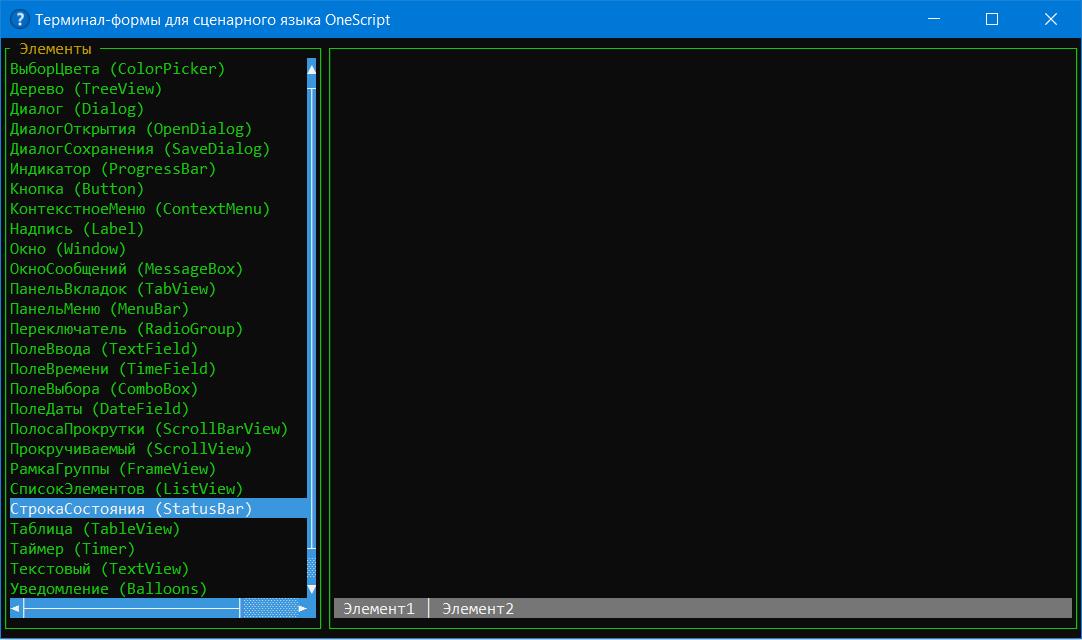Click the highlighted СтрокаСостояния (StatusBar) row

131,509
